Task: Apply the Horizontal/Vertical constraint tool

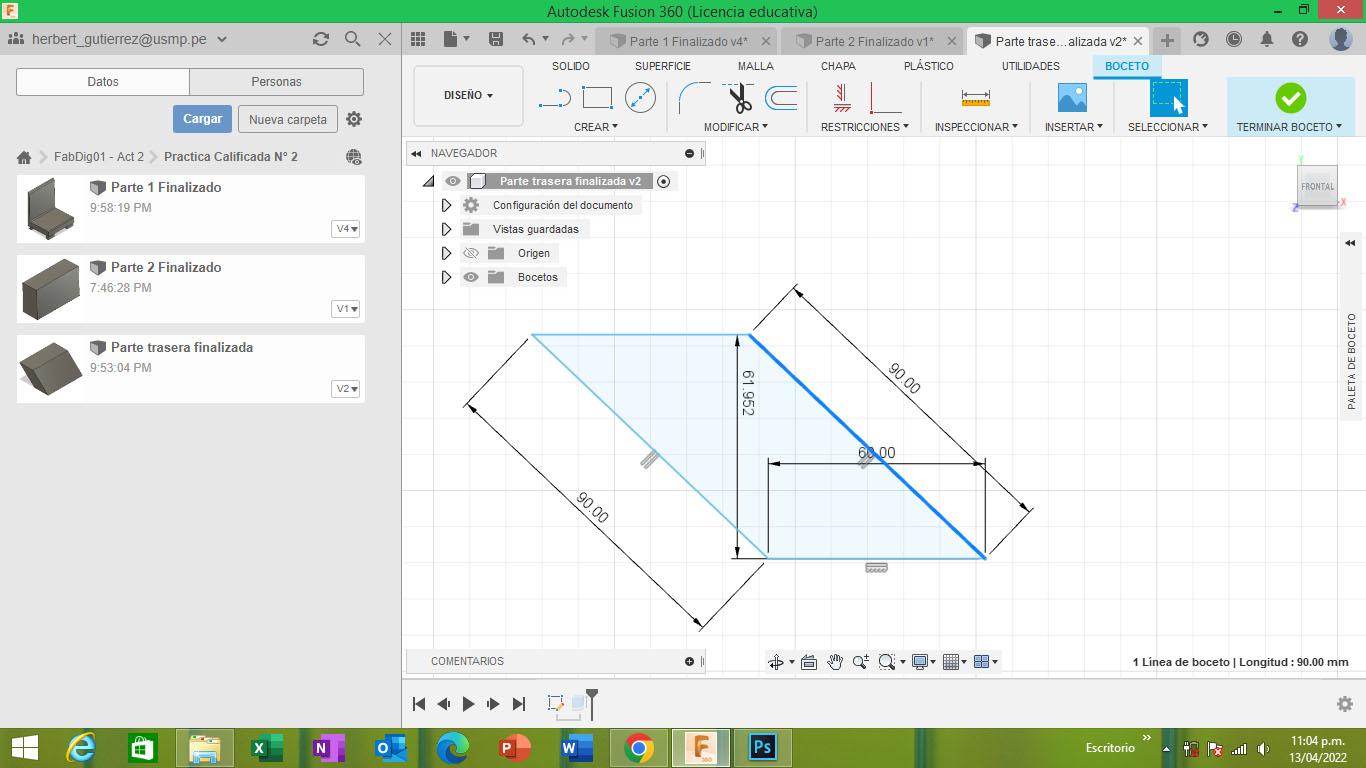Action: click(x=842, y=98)
